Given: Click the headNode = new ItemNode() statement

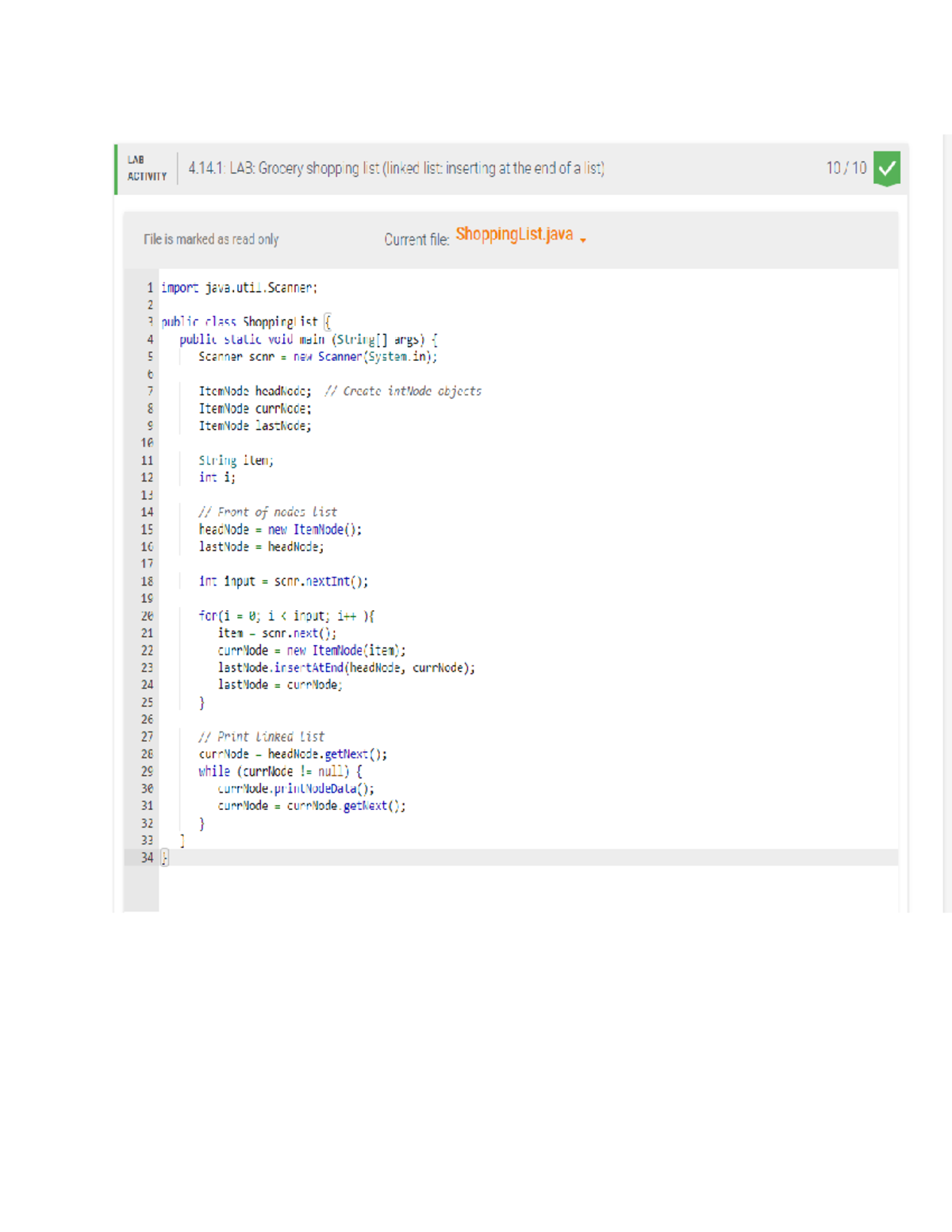Looking at the screenshot, I should pyautogui.click(x=279, y=528).
